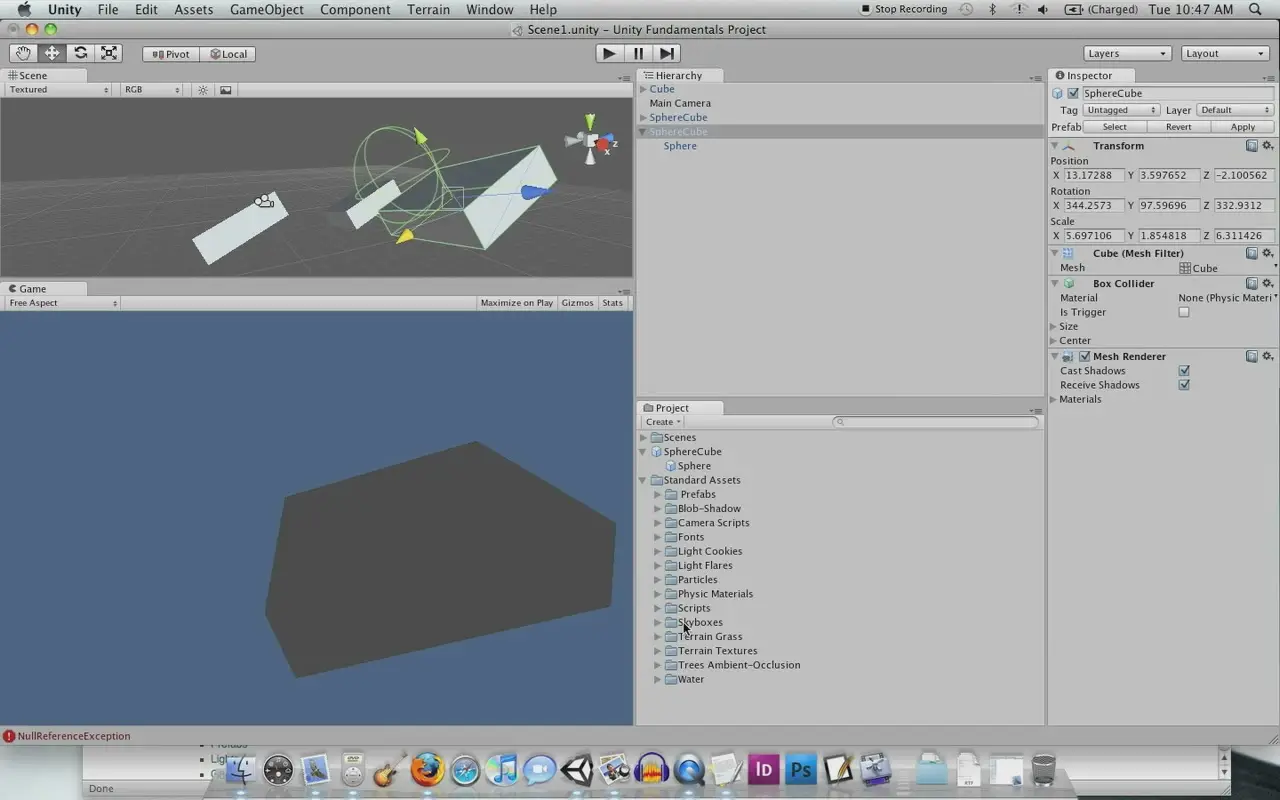Open InDesign from the dock
The width and height of the screenshot is (1280, 800).
764,769
